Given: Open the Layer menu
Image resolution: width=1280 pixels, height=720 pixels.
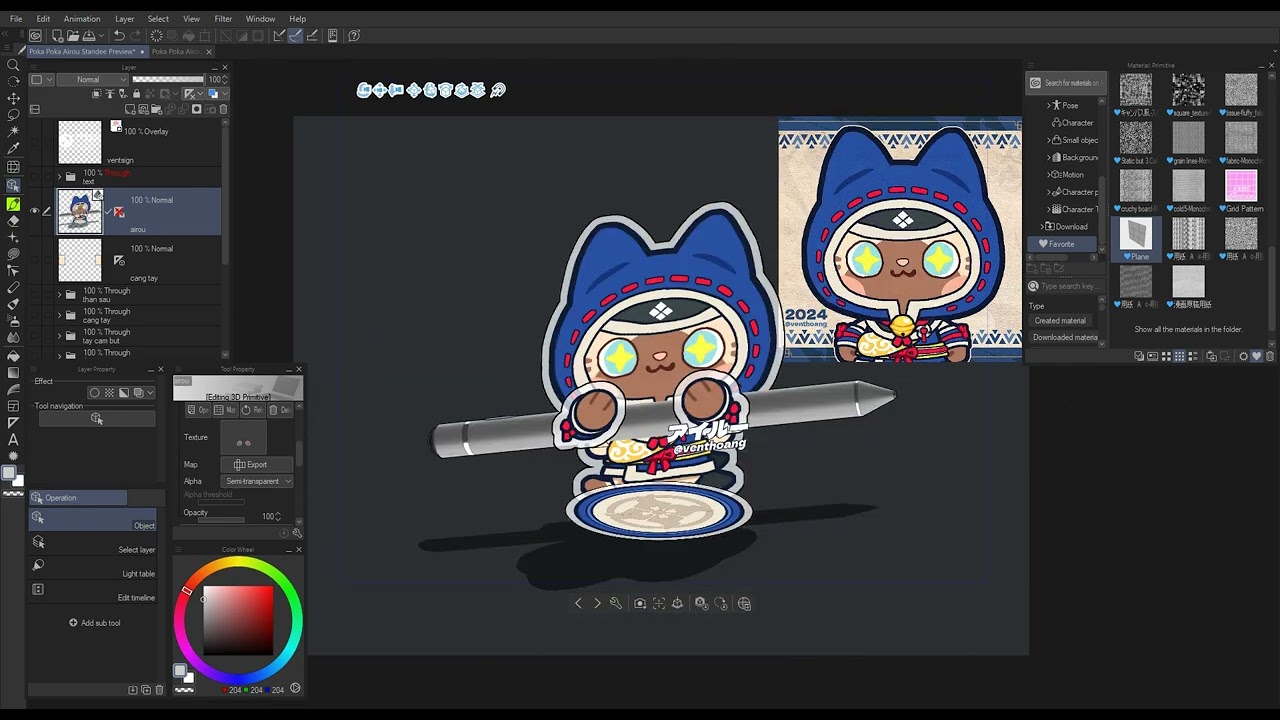Looking at the screenshot, I should tap(124, 18).
